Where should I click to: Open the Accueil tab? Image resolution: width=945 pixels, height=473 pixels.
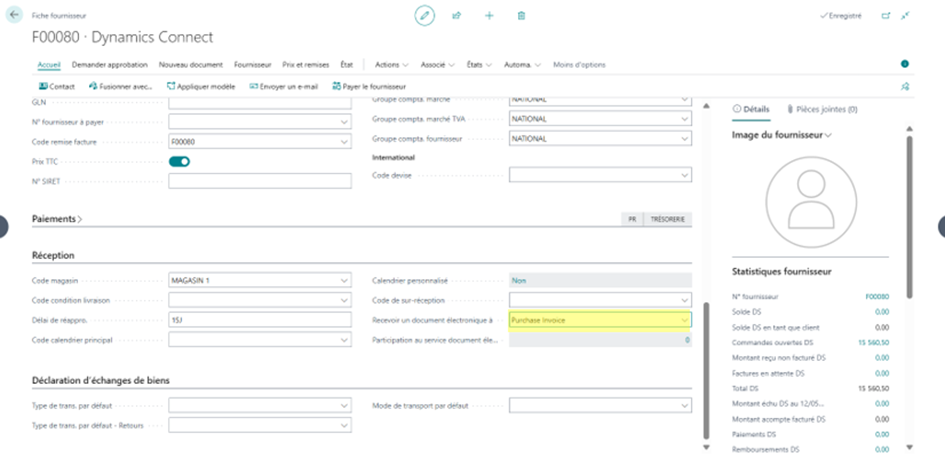pyautogui.click(x=49, y=64)
